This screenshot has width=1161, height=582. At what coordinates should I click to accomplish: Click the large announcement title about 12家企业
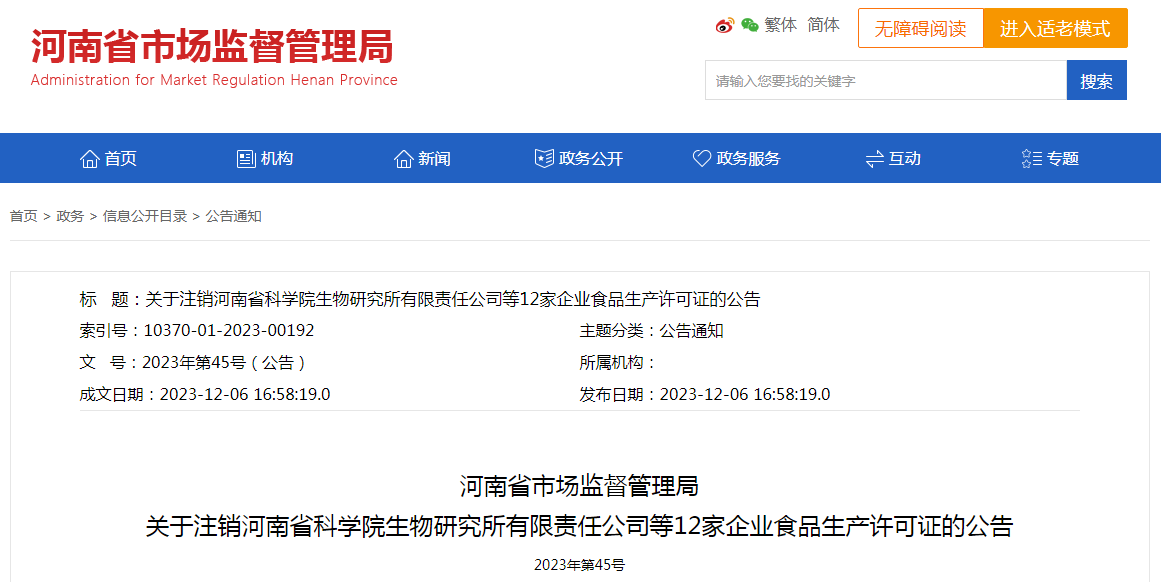pyautogui.click(x=579, y=526)
